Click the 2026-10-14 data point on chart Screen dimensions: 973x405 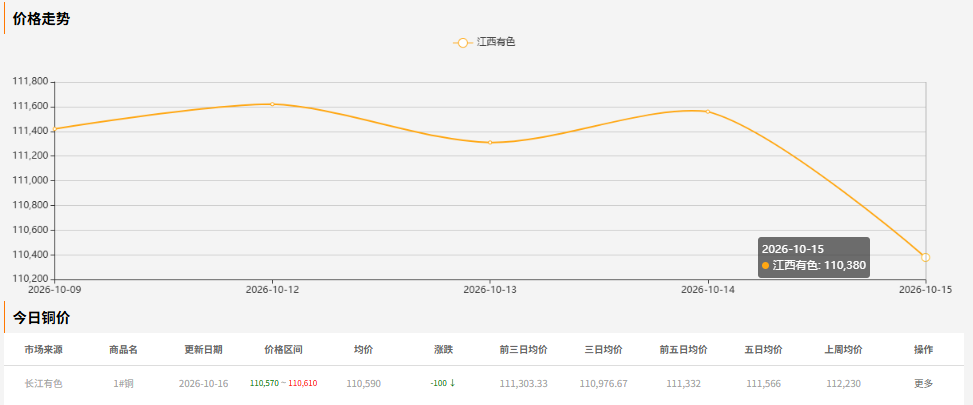pyautogui.click(x=707, y=112)
